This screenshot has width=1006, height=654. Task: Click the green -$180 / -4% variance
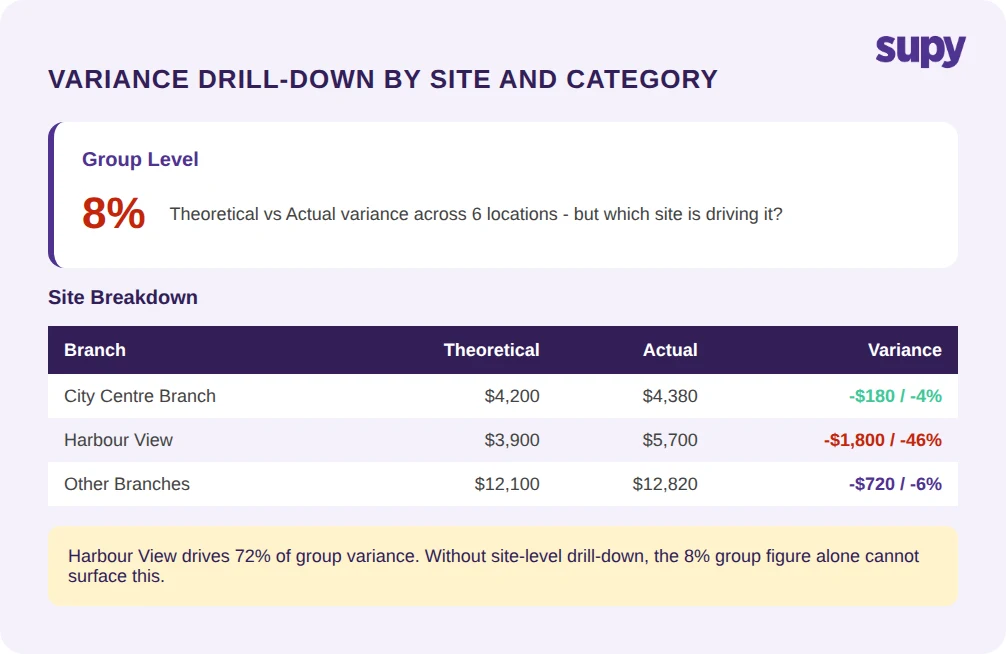pyautogui.click(x=895, y=396)
